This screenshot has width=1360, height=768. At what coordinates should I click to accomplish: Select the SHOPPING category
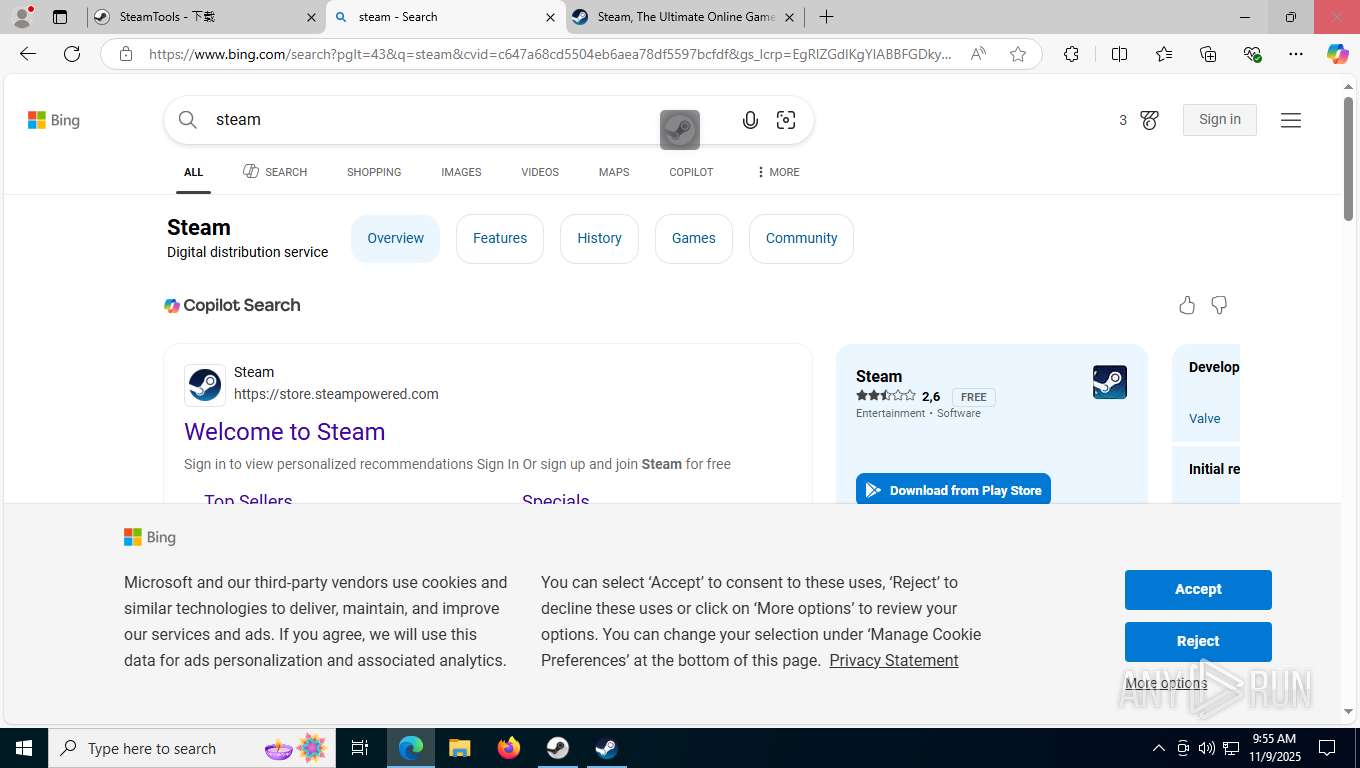(x=374, y=172)
